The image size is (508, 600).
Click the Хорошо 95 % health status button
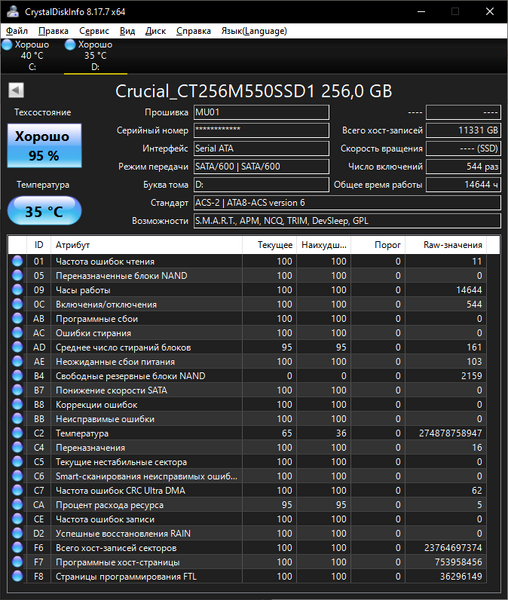click(44, 145)
